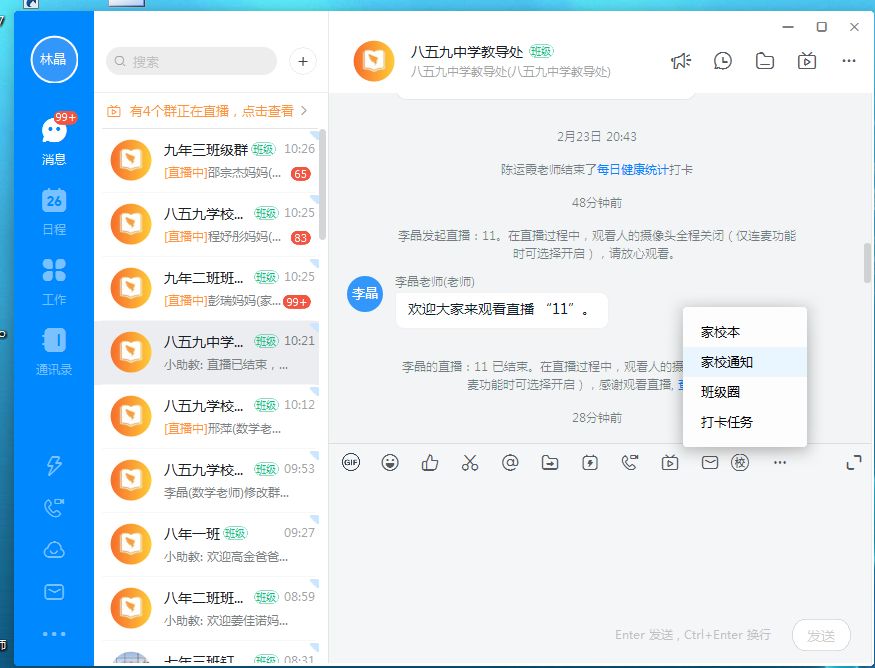Viewport: 875px width, 668px height.
Task: Expand the chat input box
Action: pos(854,462)
